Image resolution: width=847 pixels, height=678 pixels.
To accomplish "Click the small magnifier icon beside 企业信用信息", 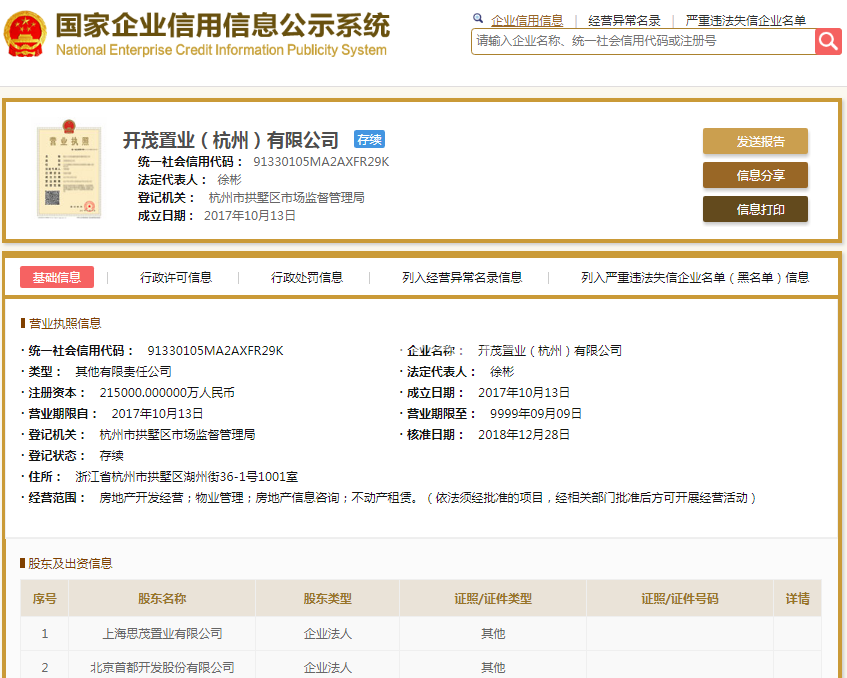I will click(x=478, y=18).
